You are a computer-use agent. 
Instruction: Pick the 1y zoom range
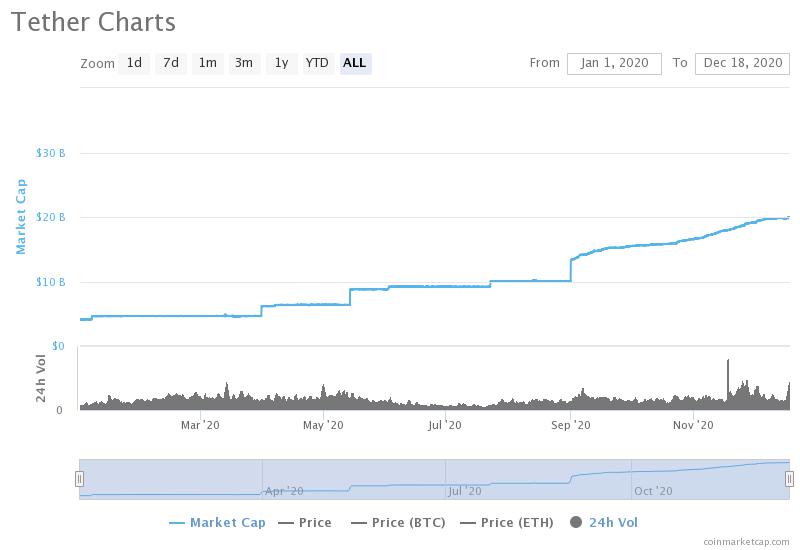pos(281,63)
